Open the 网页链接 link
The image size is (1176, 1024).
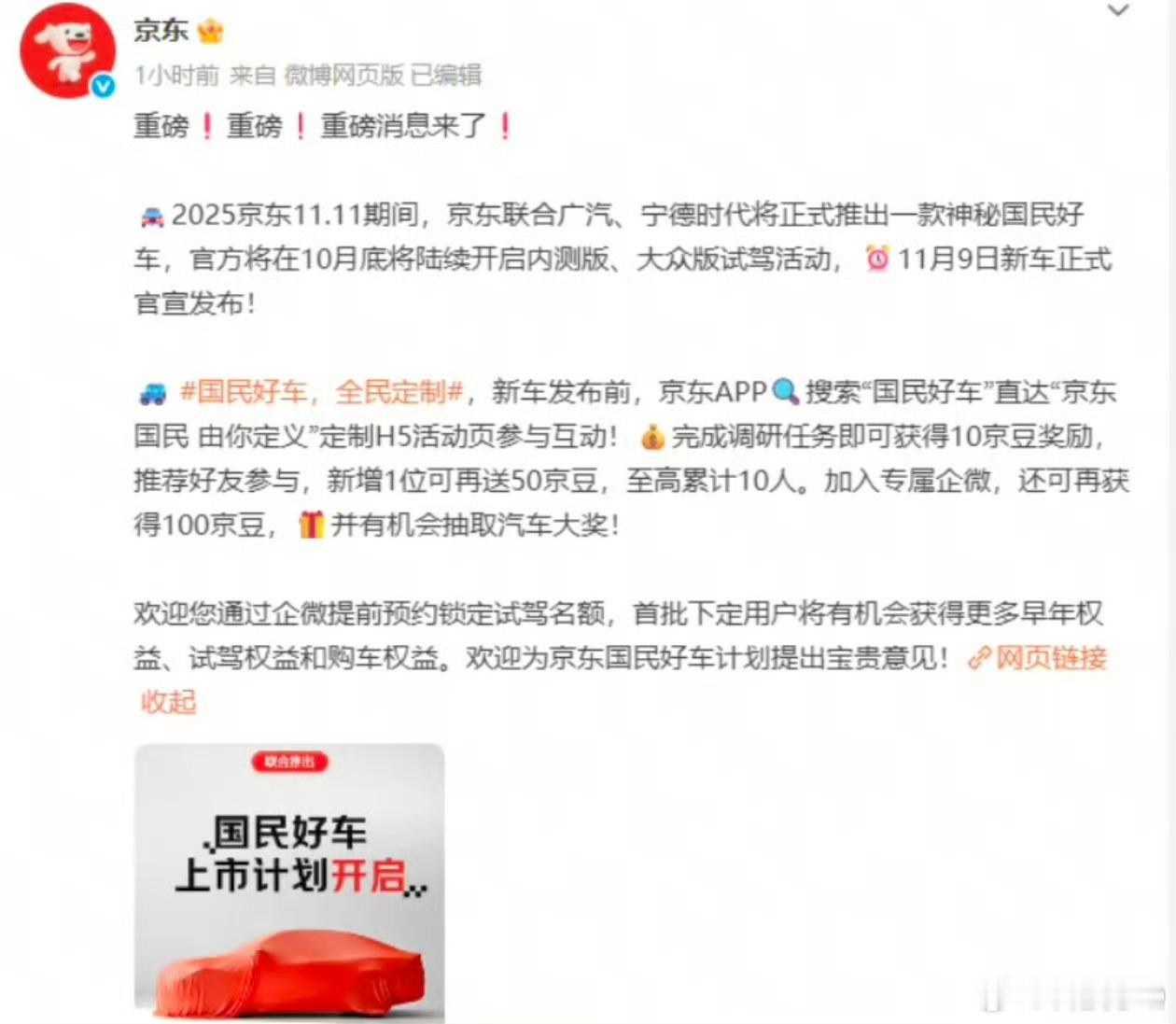pos(1051,658)
